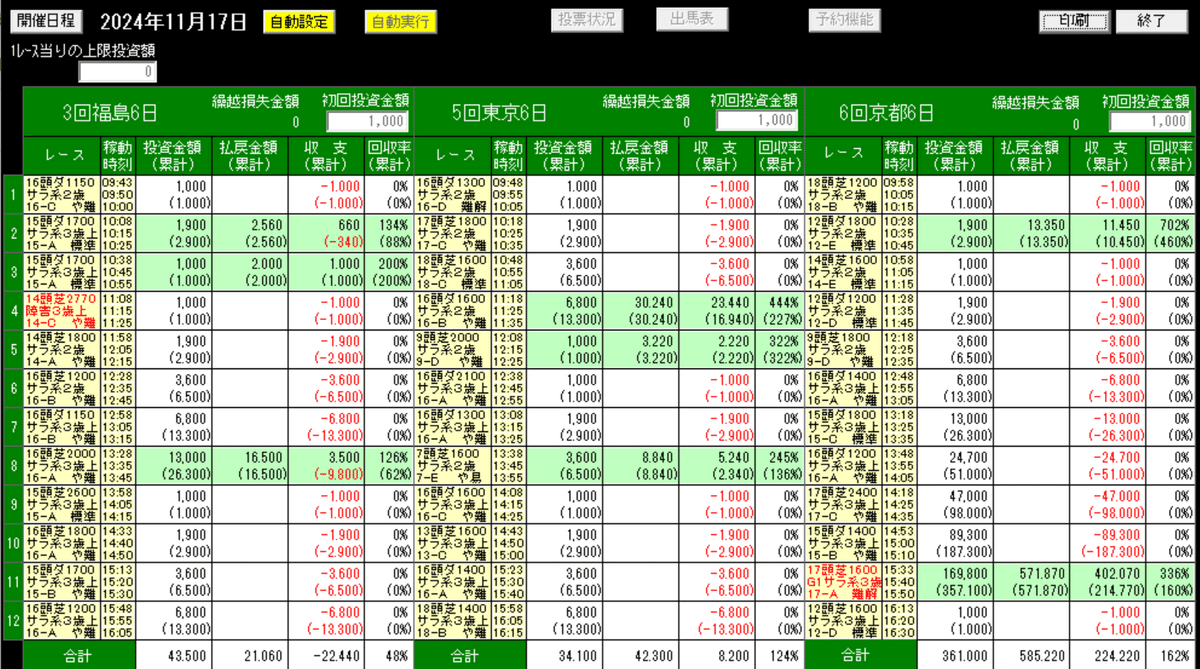1200x669 pixels.
Task: Select the red Fukushima race 4 障害3歳上 cell
Action: (62, 310)
